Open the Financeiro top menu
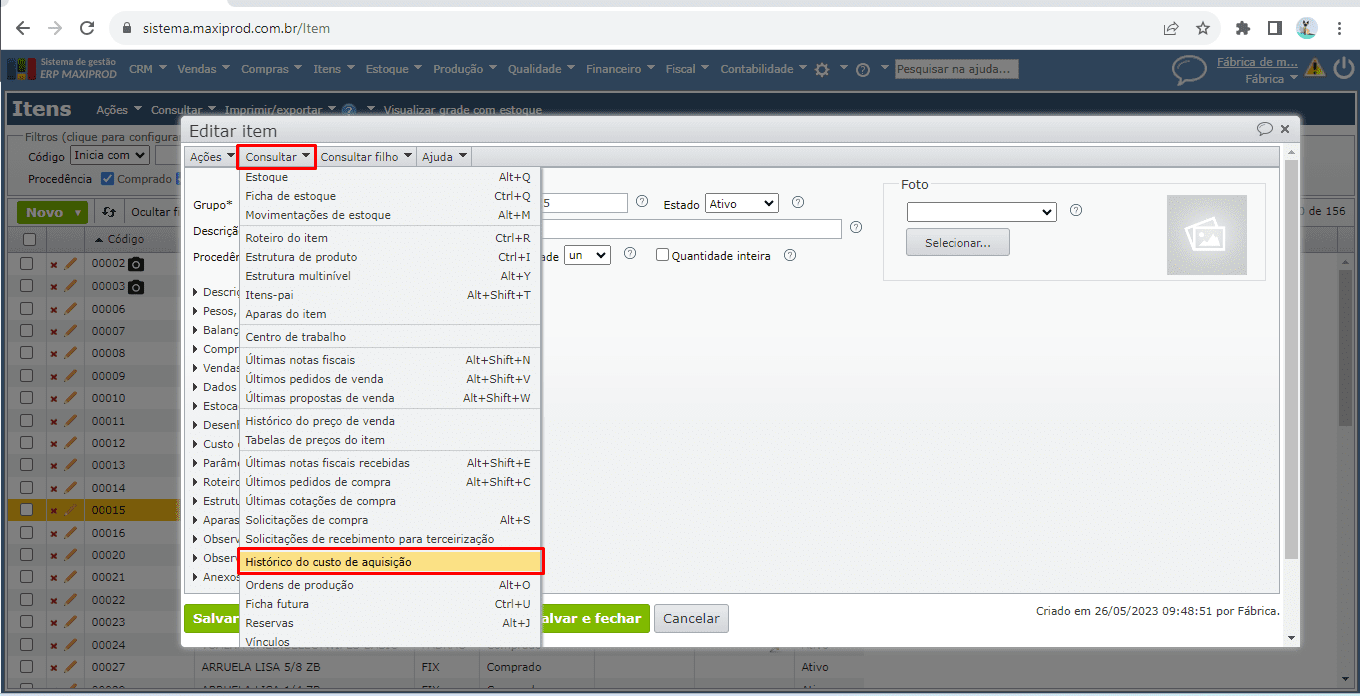This screenshot has height=696, width=1360. 620,69
